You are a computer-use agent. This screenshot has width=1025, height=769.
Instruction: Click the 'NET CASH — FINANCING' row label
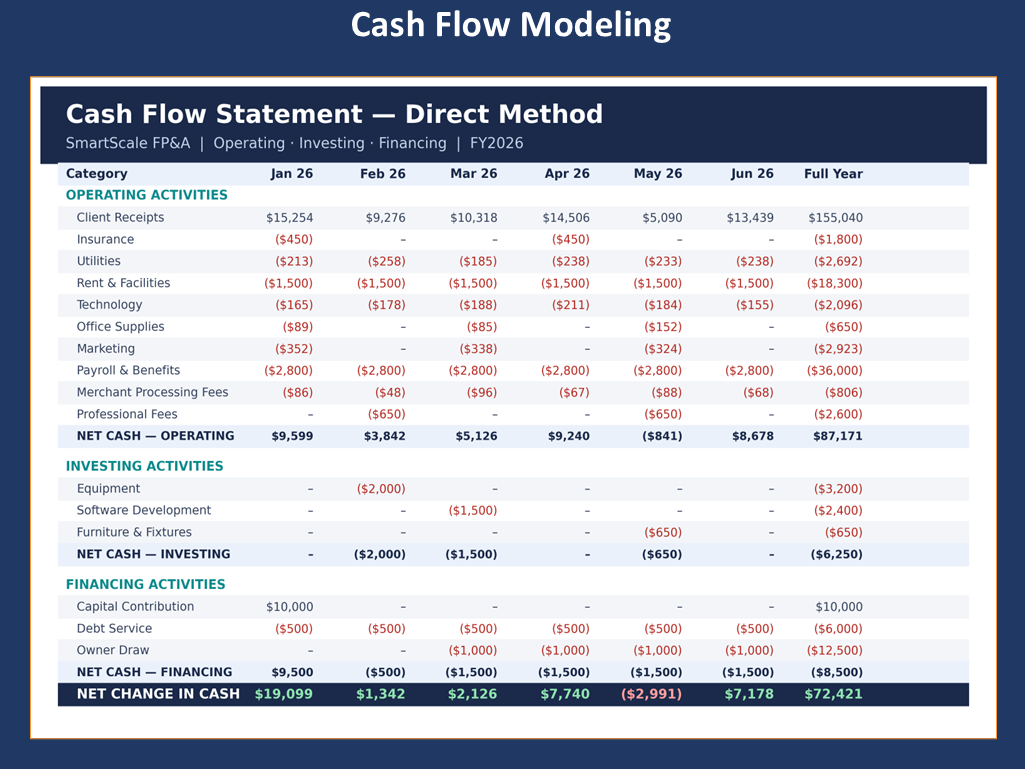[x=154, y=672]
